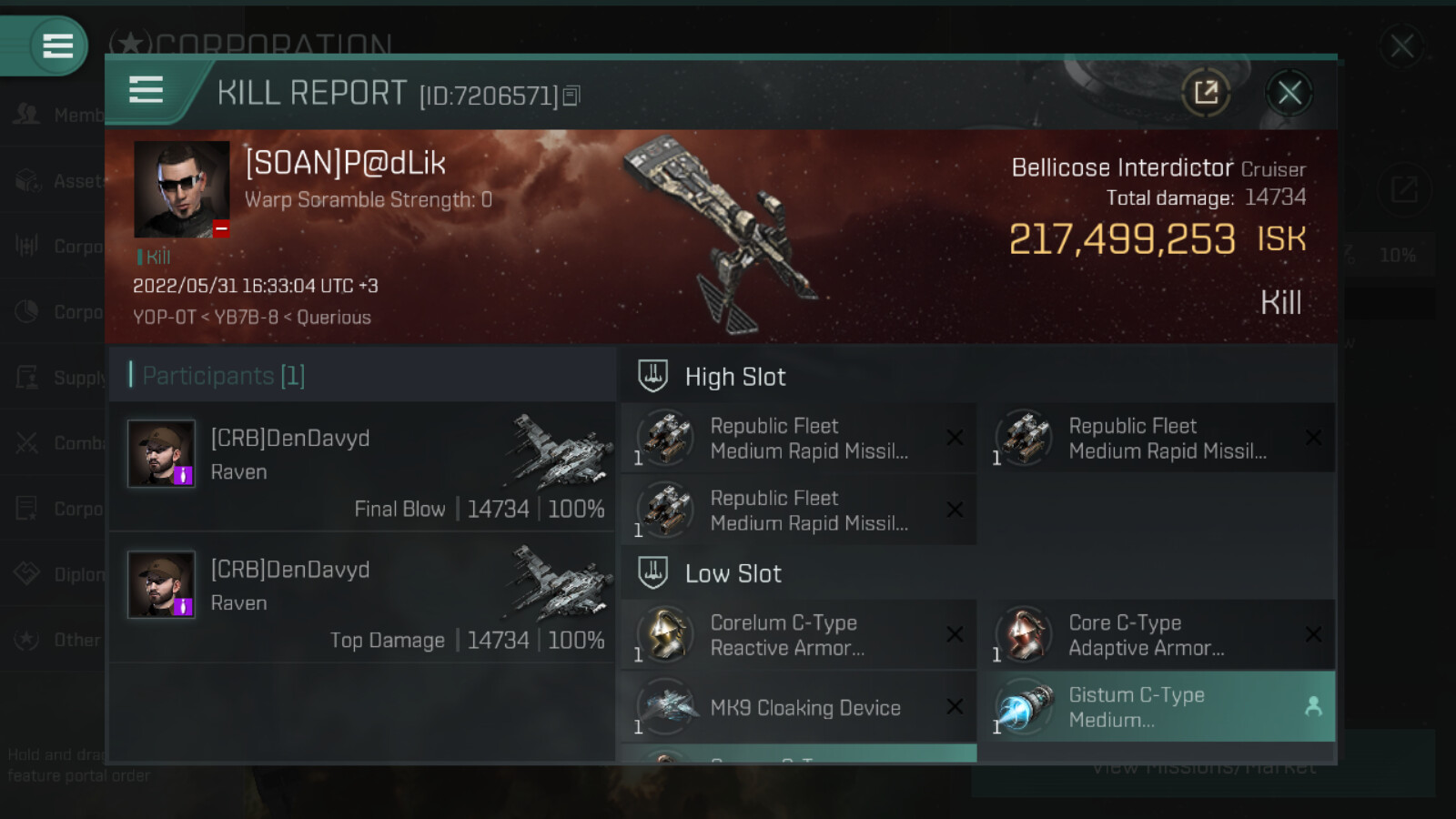Click the Bellicose Interdictor ship name
The width and height of the screenshot is (1456, 819).
point(1122,167)
